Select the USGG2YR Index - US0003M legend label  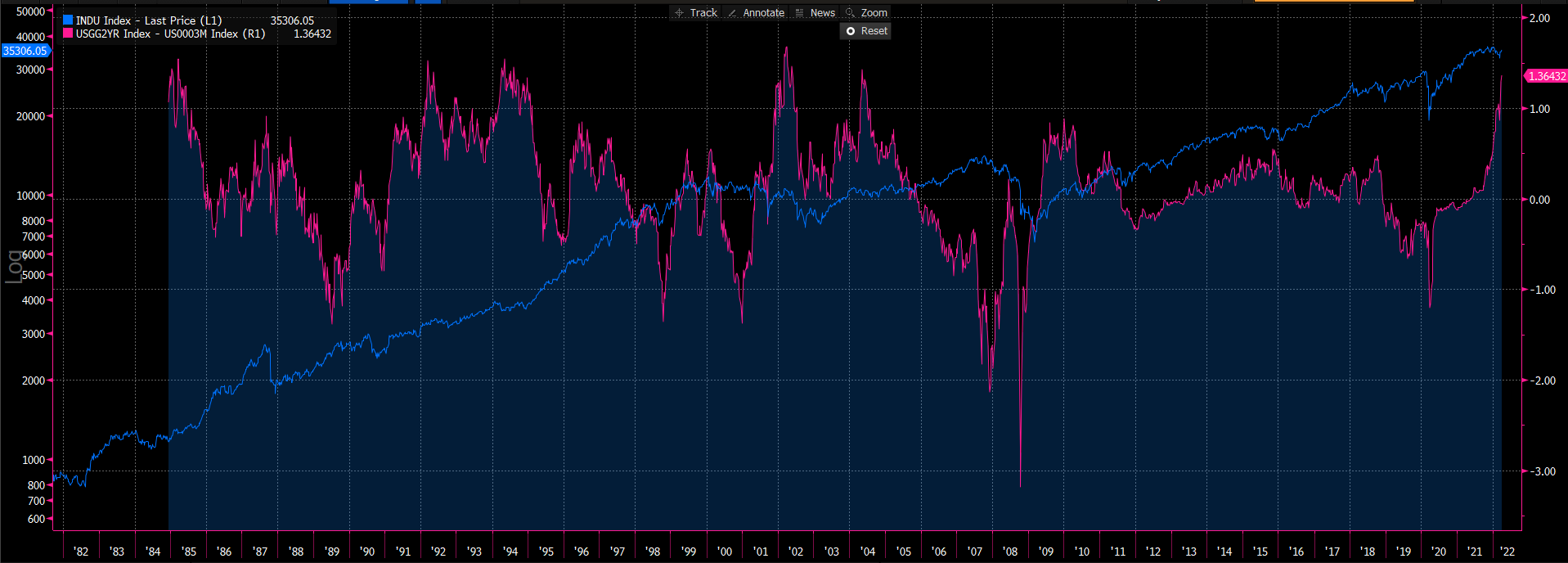[x=170, y=34]
